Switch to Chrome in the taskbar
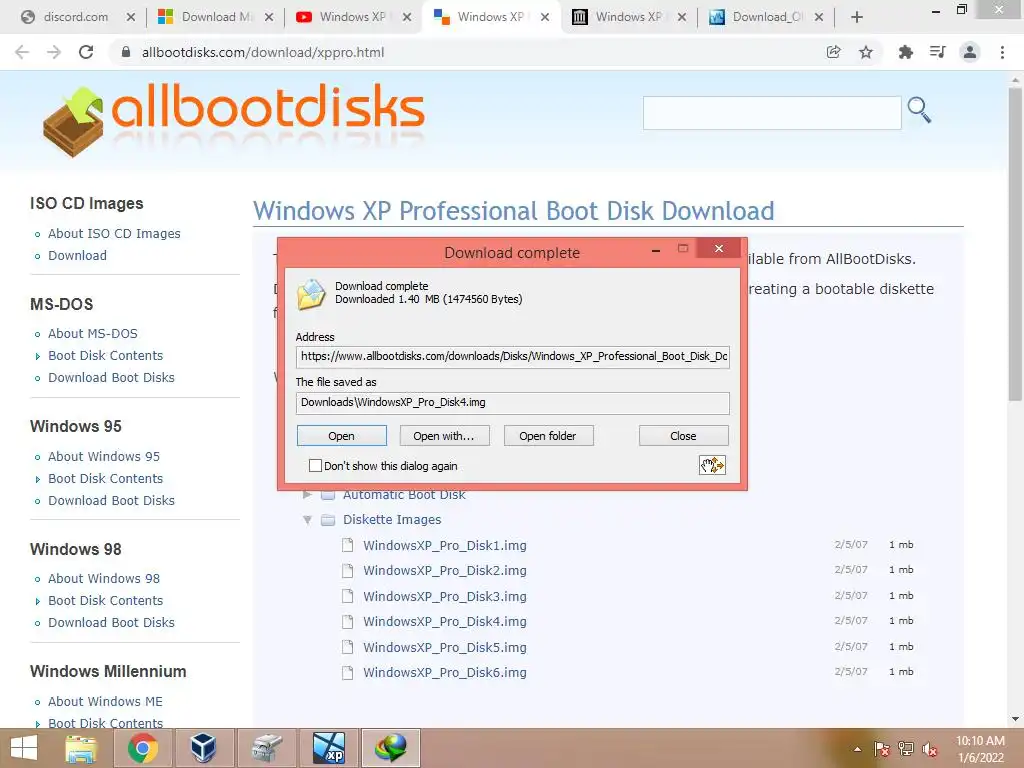This screenshot has height=768, width=1024. click(x=142, y=748)
